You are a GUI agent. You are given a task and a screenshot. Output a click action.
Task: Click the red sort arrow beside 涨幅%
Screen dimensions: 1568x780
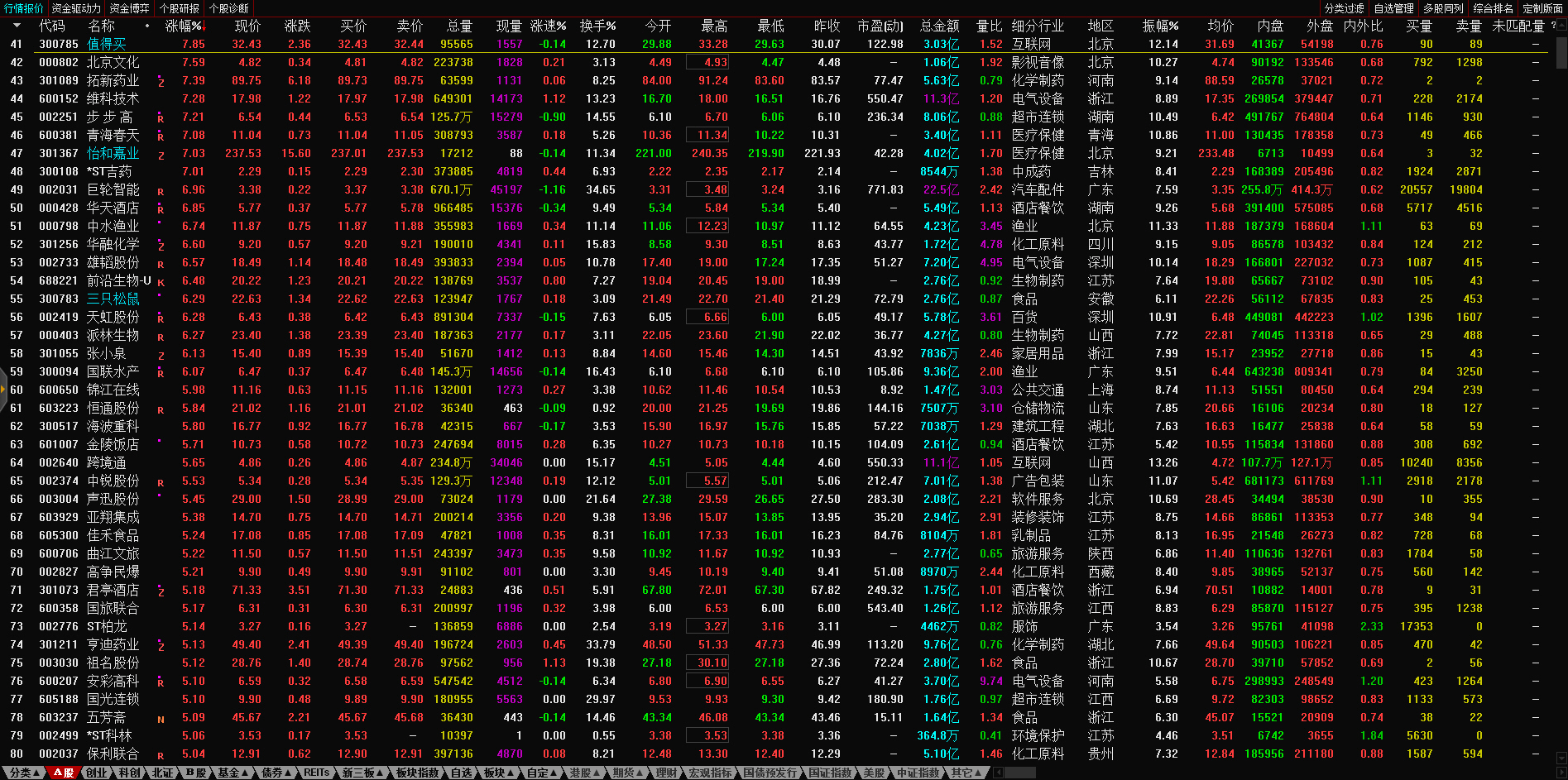(x=204, y=26)
